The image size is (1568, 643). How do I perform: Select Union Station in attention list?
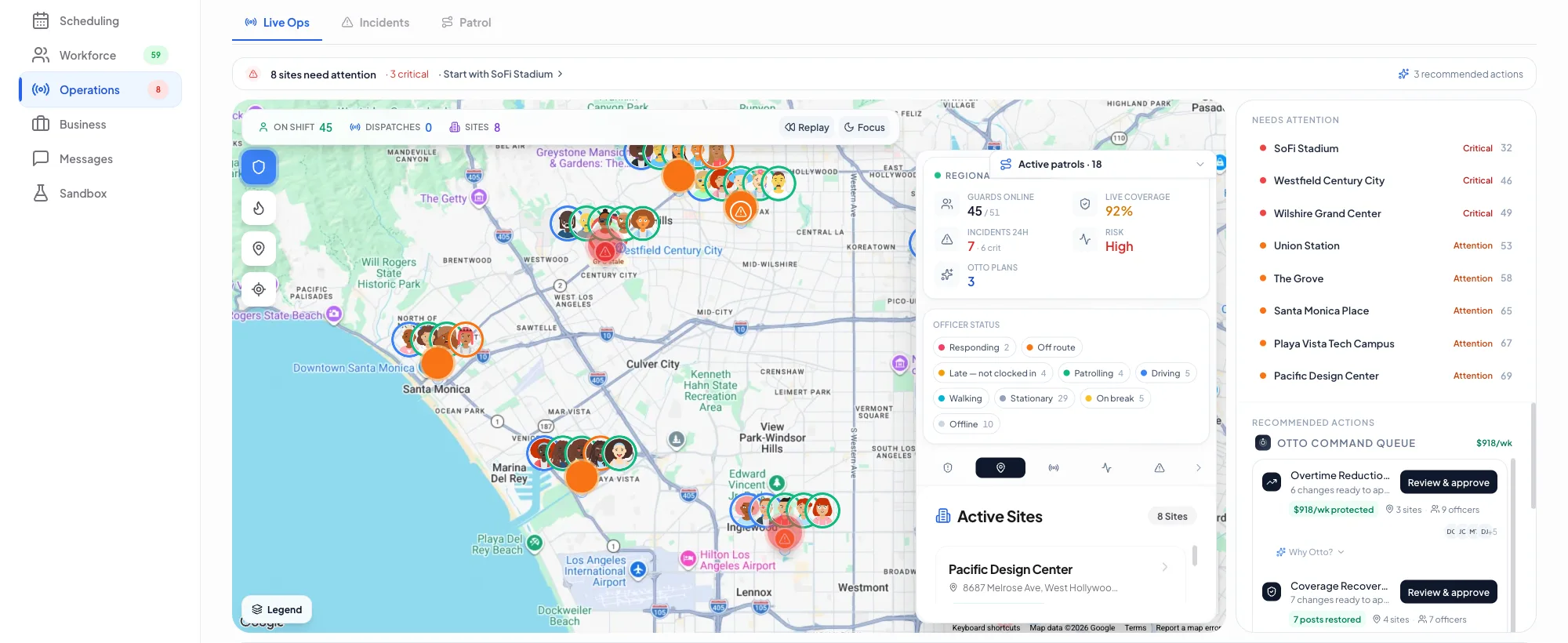(x=1385, y=246)
